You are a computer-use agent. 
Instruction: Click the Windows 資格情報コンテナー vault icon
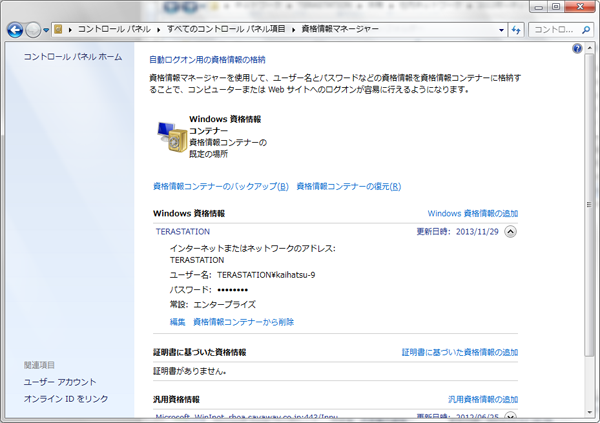click(x=172, y=137)
